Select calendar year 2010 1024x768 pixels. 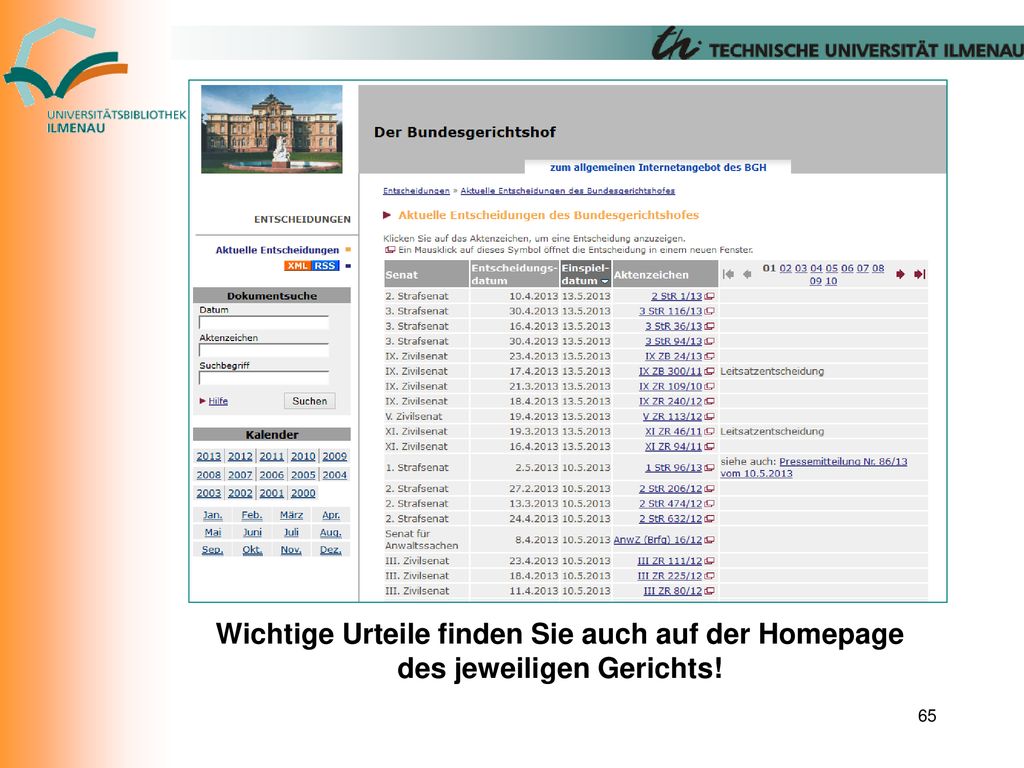pos(303,456)
